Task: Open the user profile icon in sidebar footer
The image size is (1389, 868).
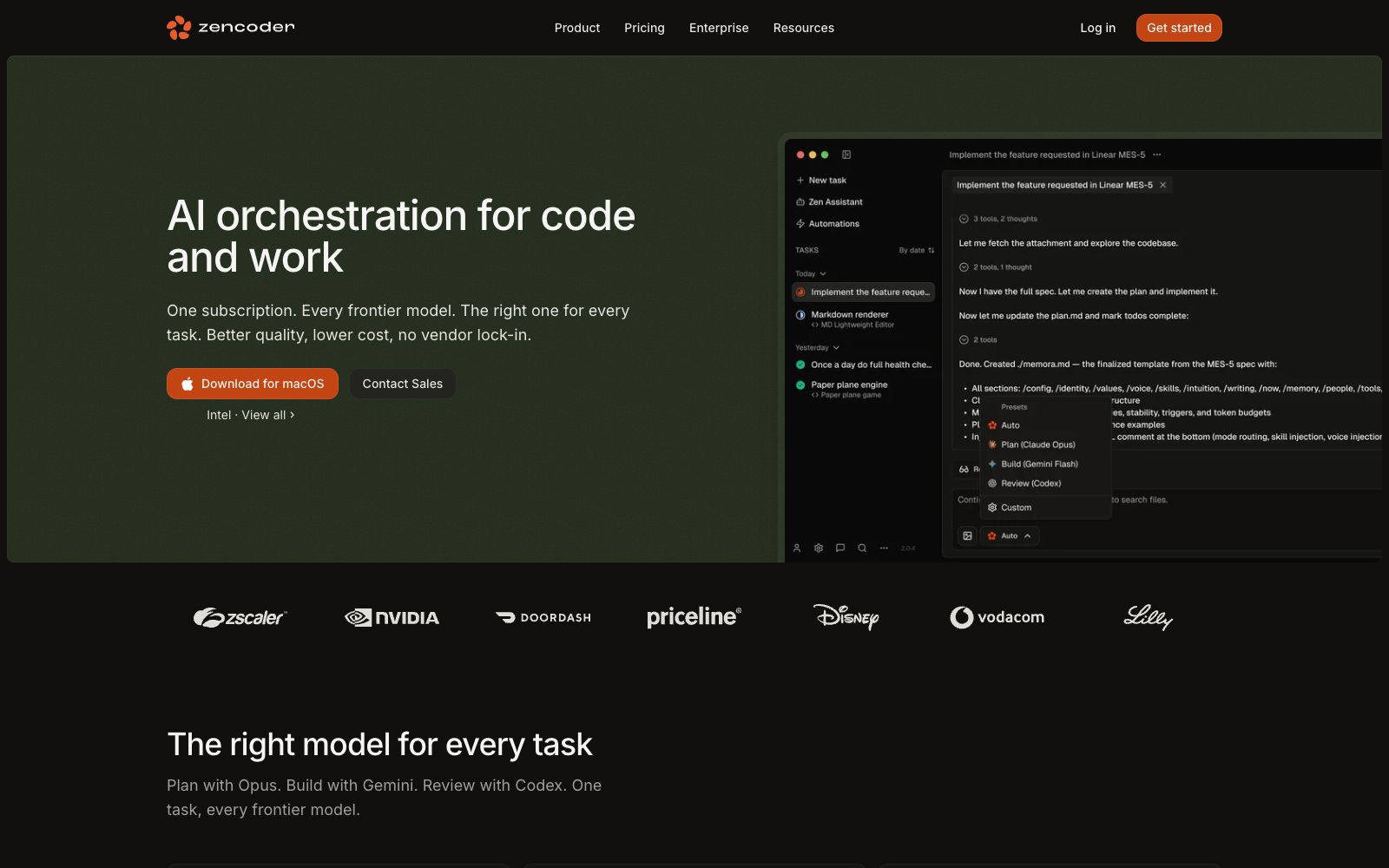Action: 797,548
